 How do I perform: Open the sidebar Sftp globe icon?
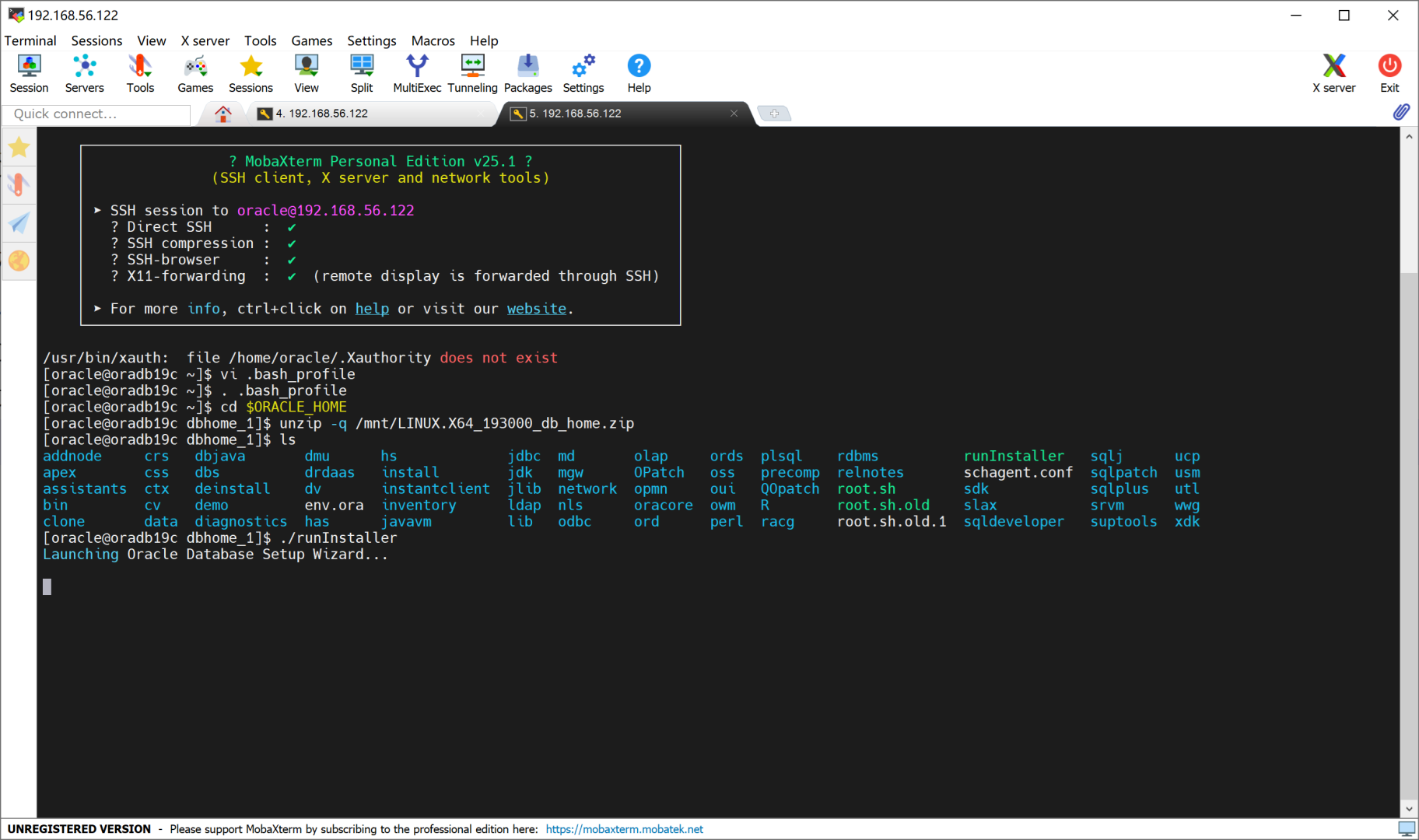19,261
